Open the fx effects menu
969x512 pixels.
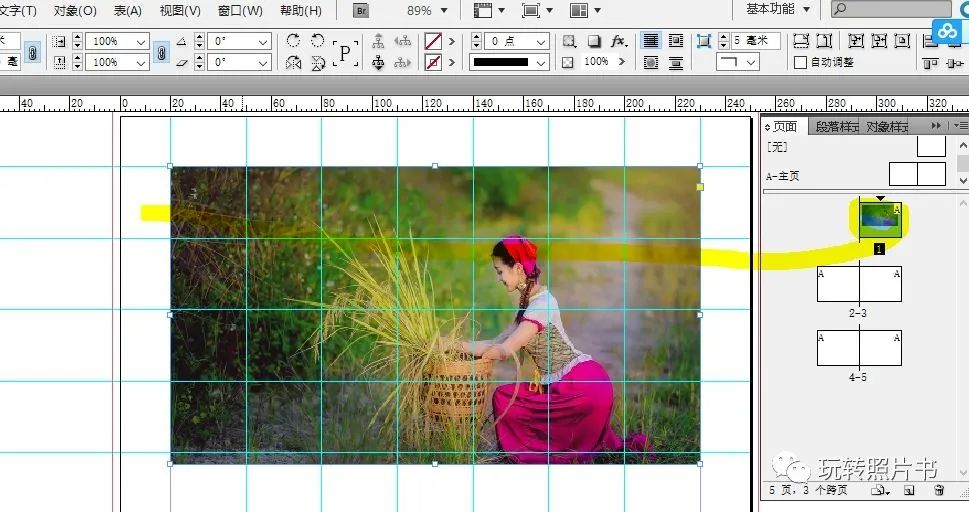pos(619,41)
